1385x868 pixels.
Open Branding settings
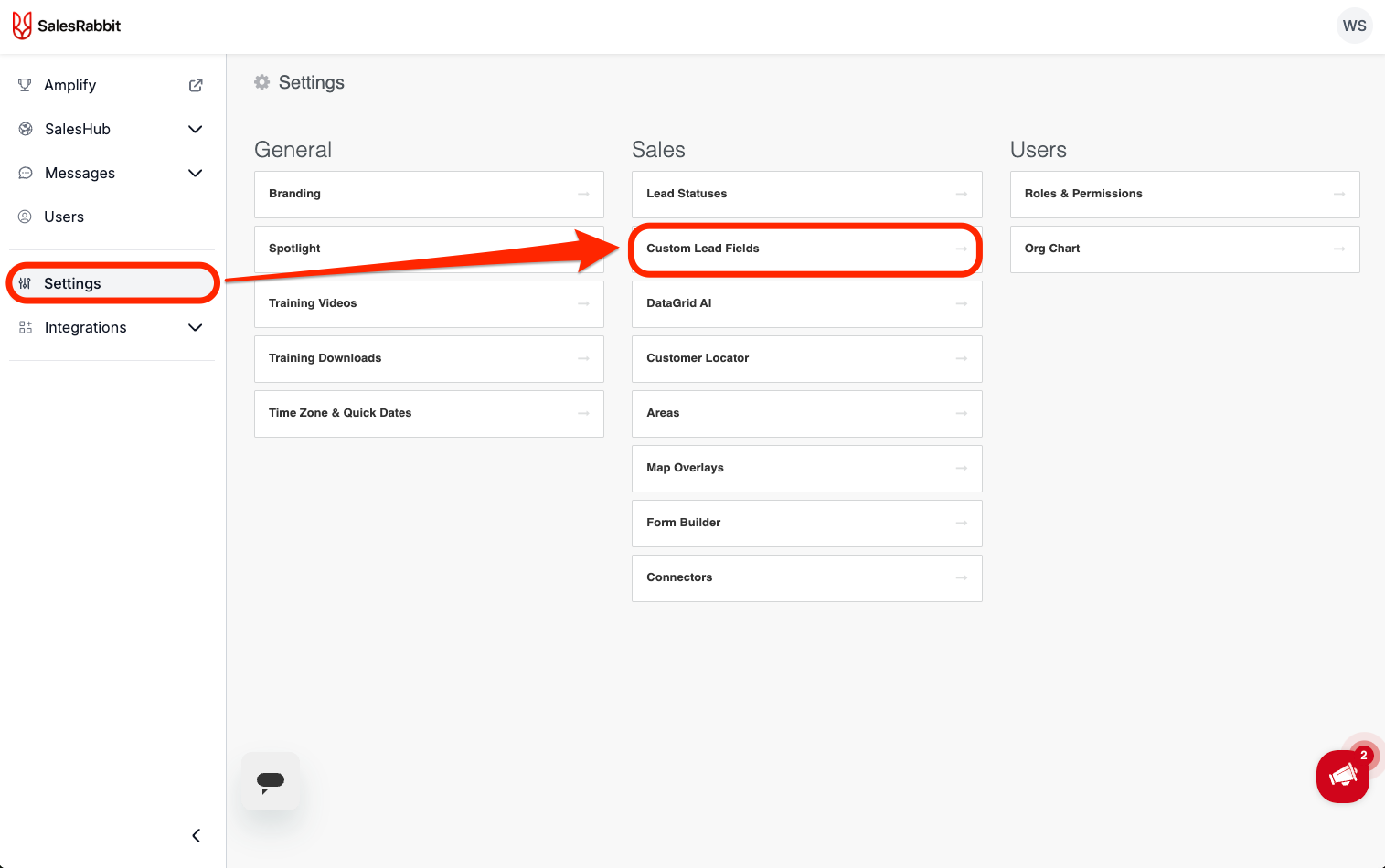pyautogui.click(x=429, y=194)
